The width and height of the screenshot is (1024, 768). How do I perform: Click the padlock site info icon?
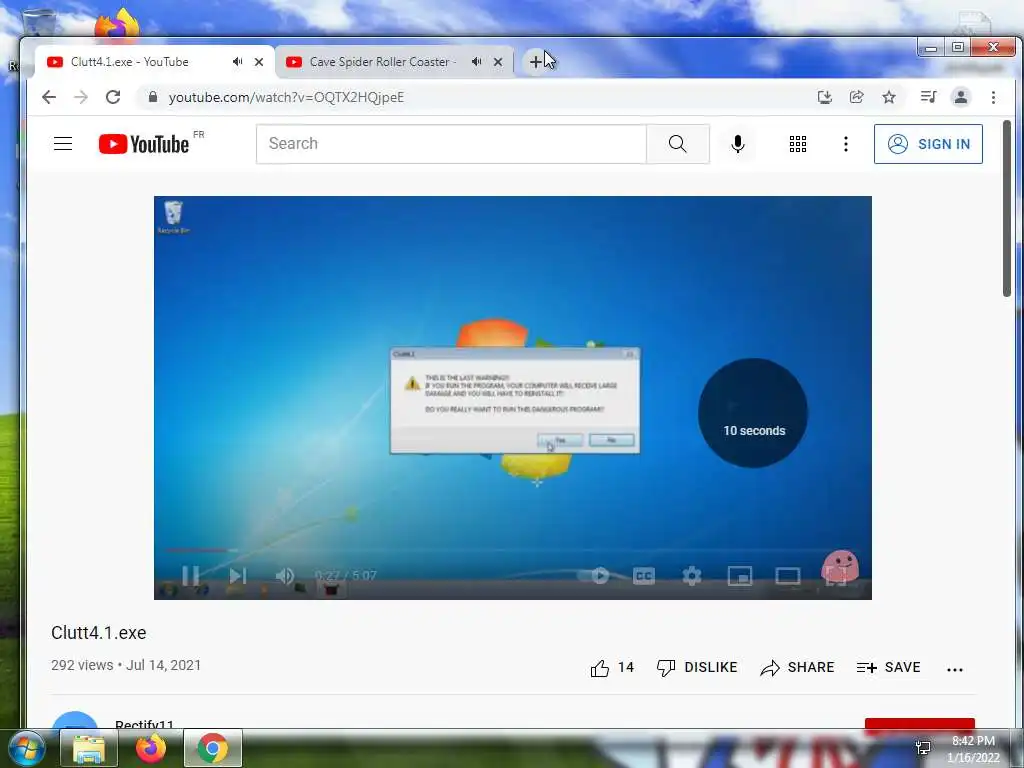tap(153, 97)
